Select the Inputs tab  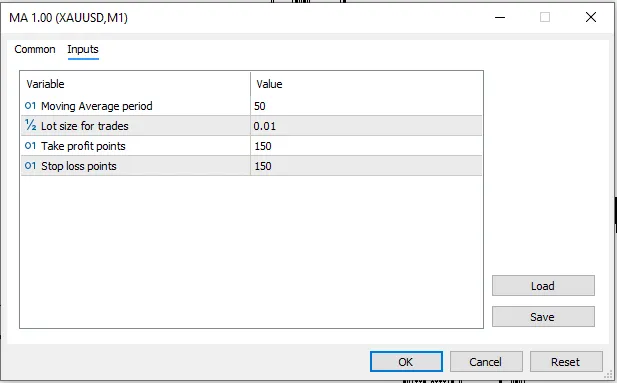pos(83,50)
